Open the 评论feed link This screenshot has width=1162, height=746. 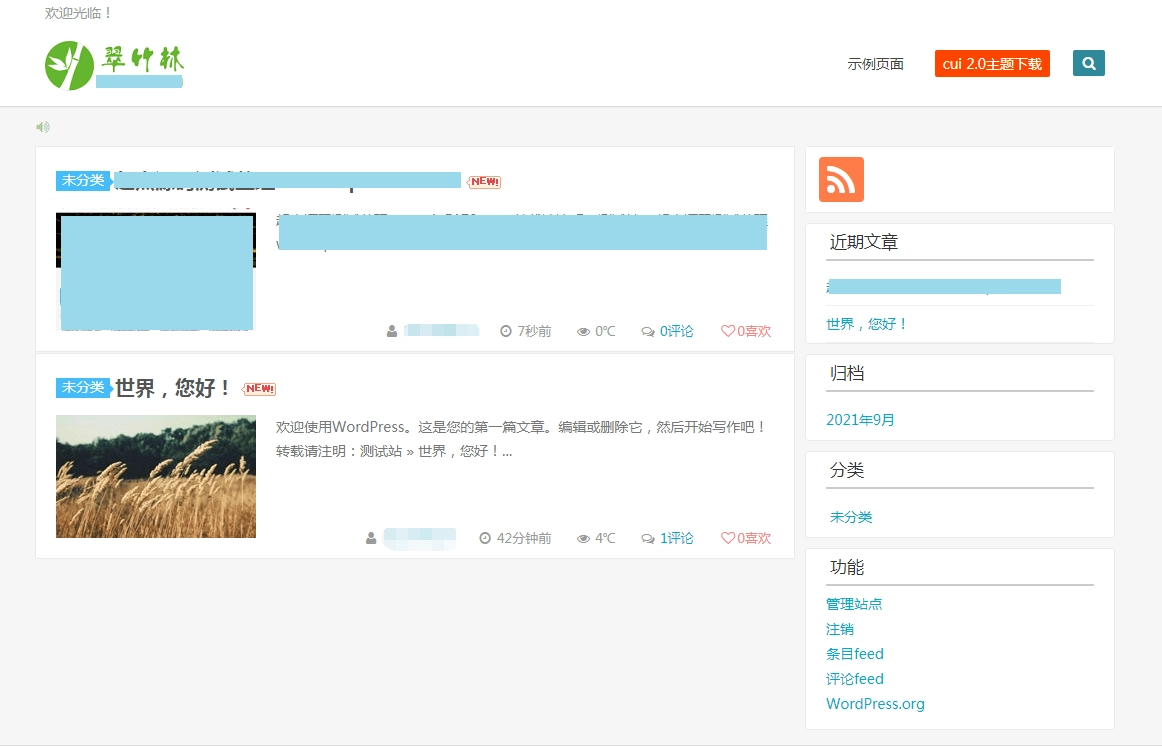[855, 679]
